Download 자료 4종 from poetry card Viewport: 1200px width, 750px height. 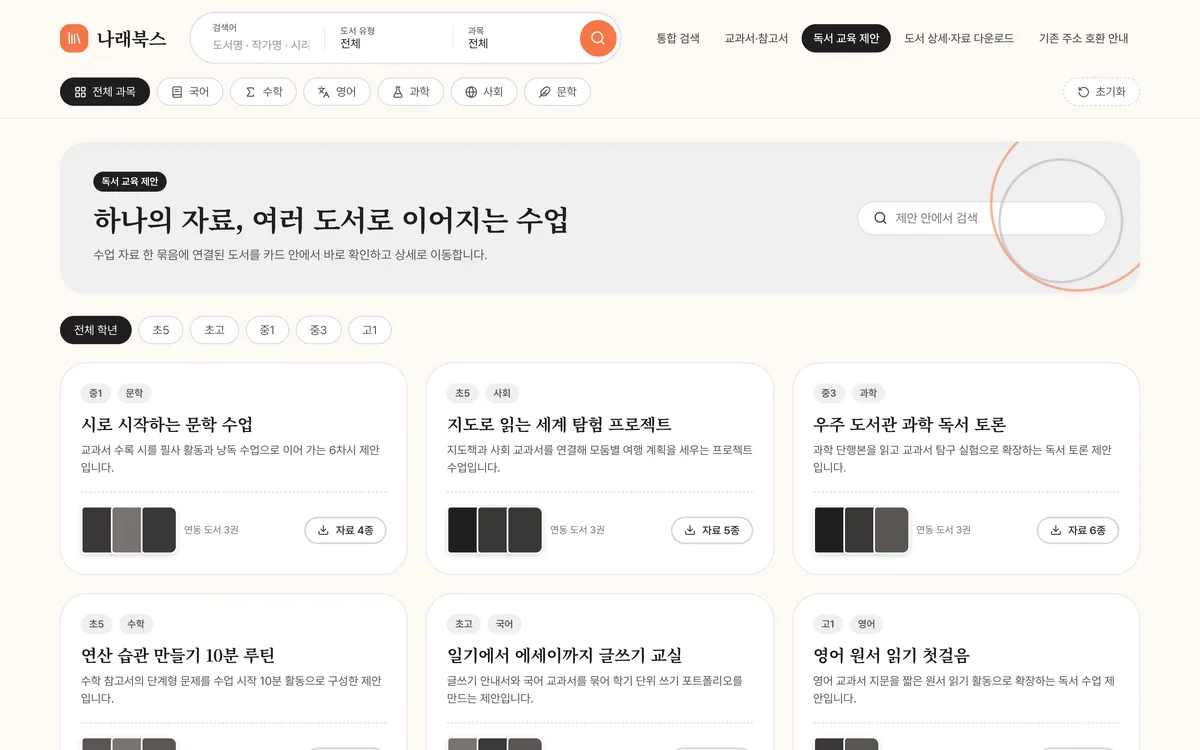pos(345,530)
